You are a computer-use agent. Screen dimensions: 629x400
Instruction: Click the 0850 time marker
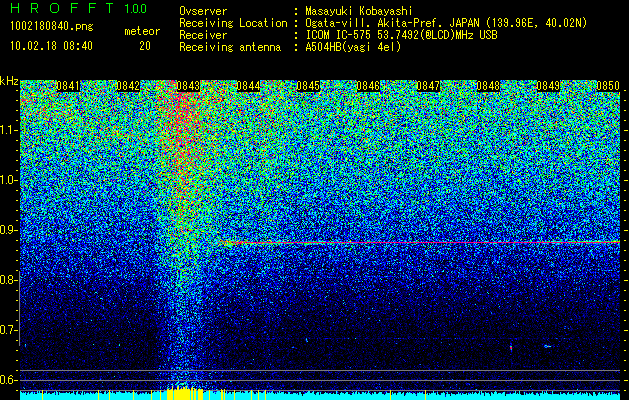tap(608, 86)
